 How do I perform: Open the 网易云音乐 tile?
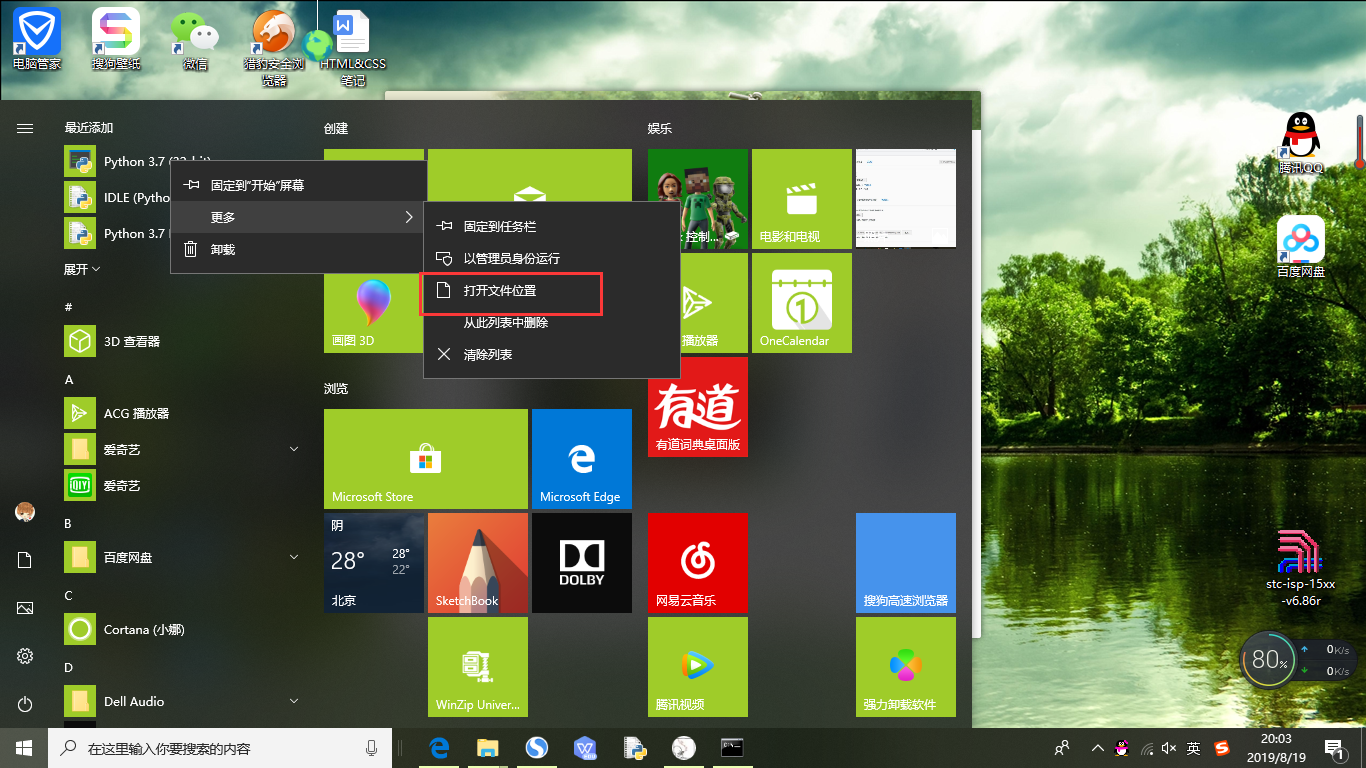[698, 563]
